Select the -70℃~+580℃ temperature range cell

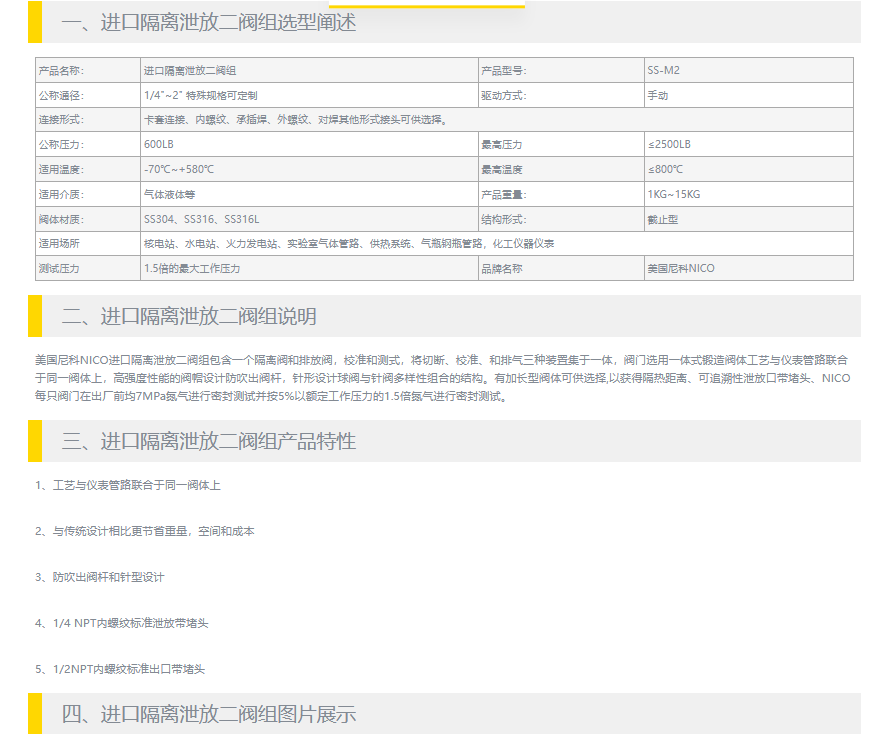tap(179, 170)
